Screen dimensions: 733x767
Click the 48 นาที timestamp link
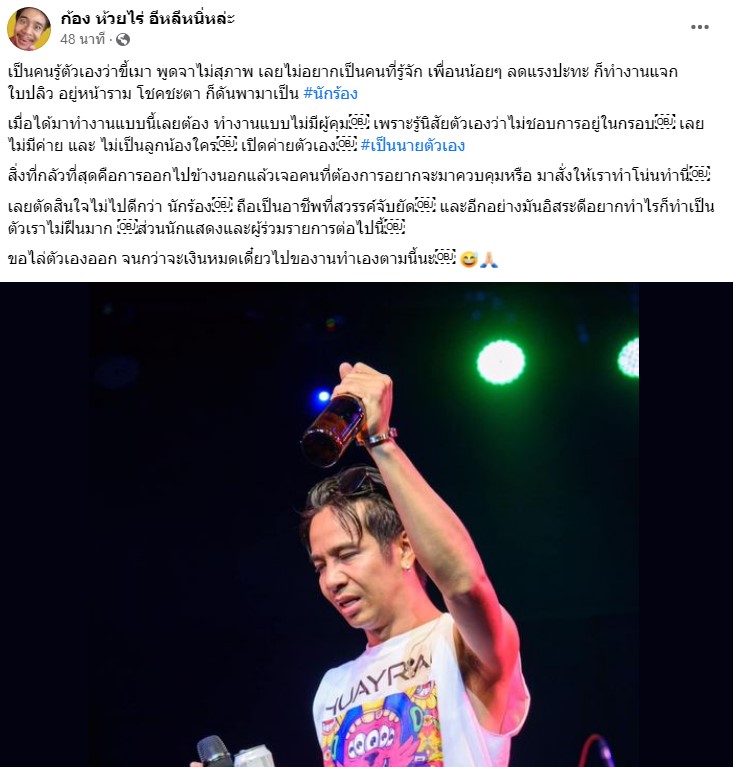pyautogui.click(x=83, y=39)
